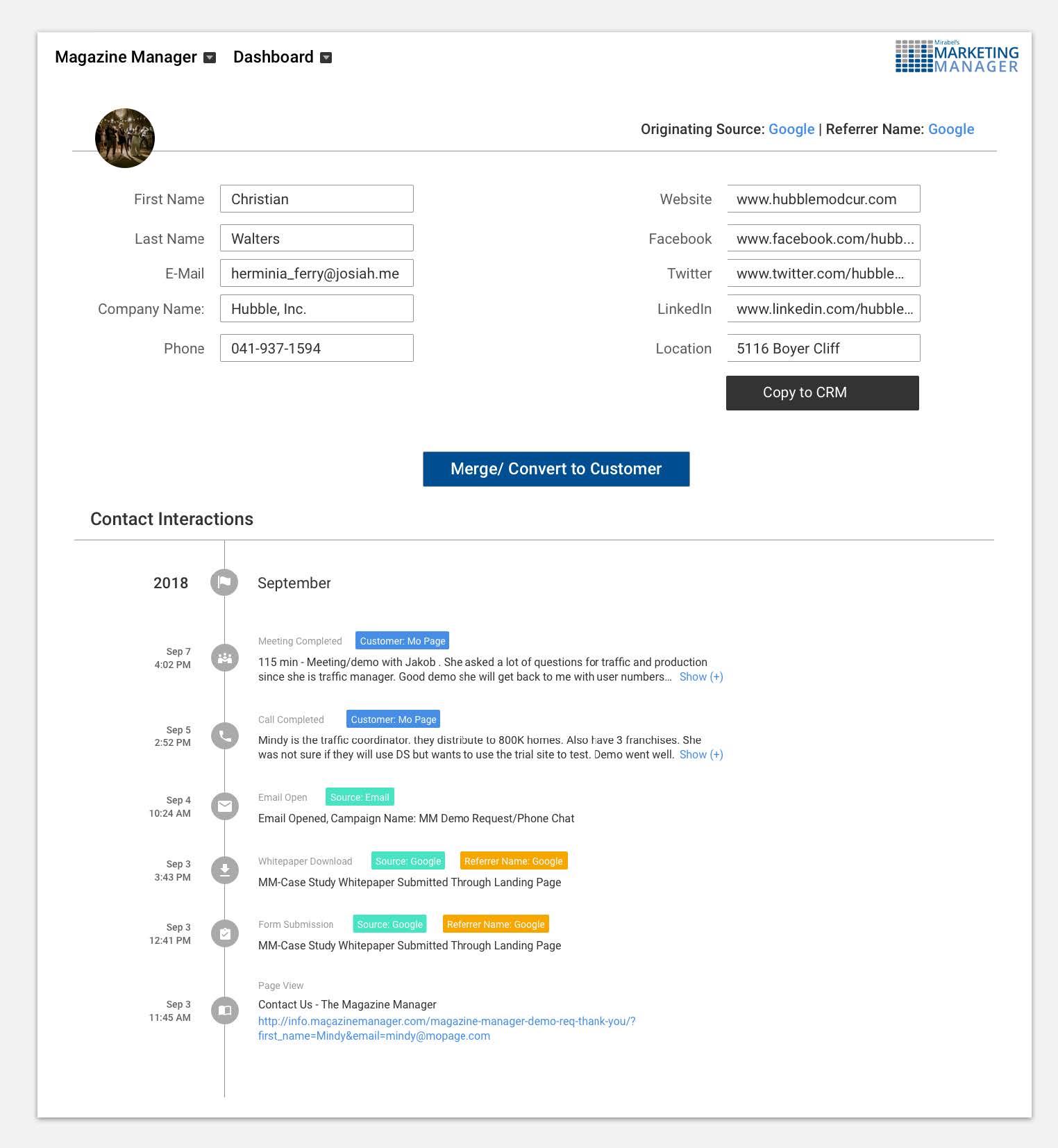The height and width of the screenshot is (1148, 1058).
Task: Expand the meeting note with Show (+)
Action: [700, 676]
